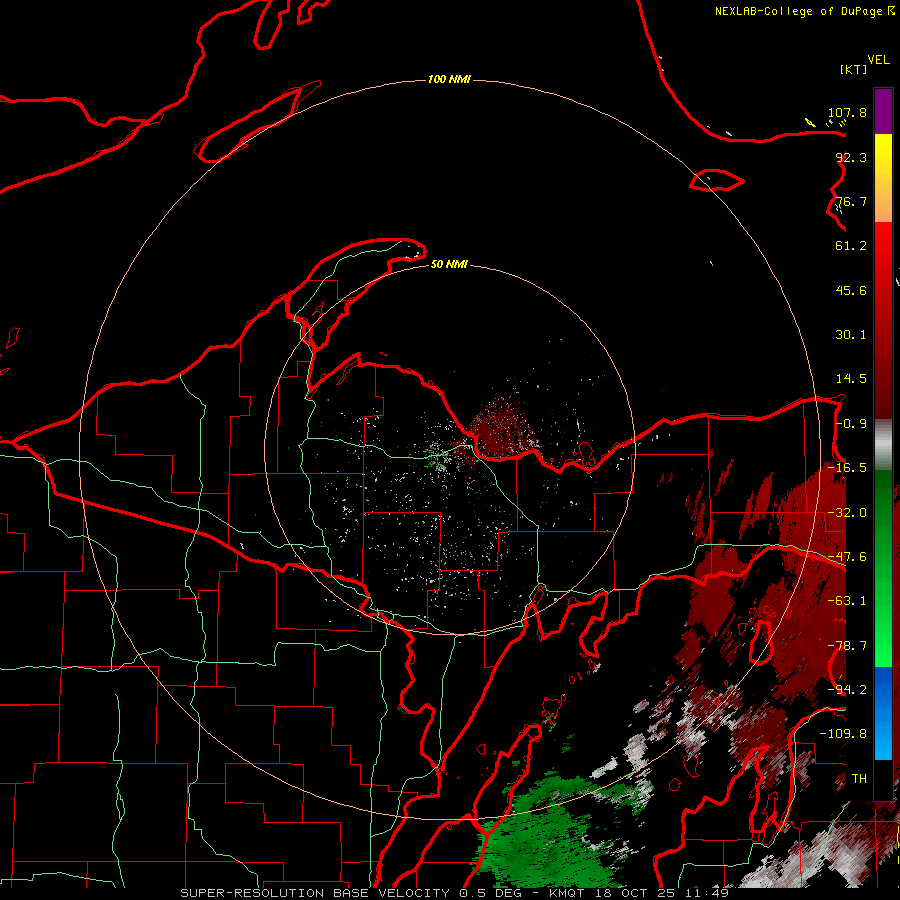Select the 92.3 value on velocity scale
Screen dimensions: 900x900
851,157
